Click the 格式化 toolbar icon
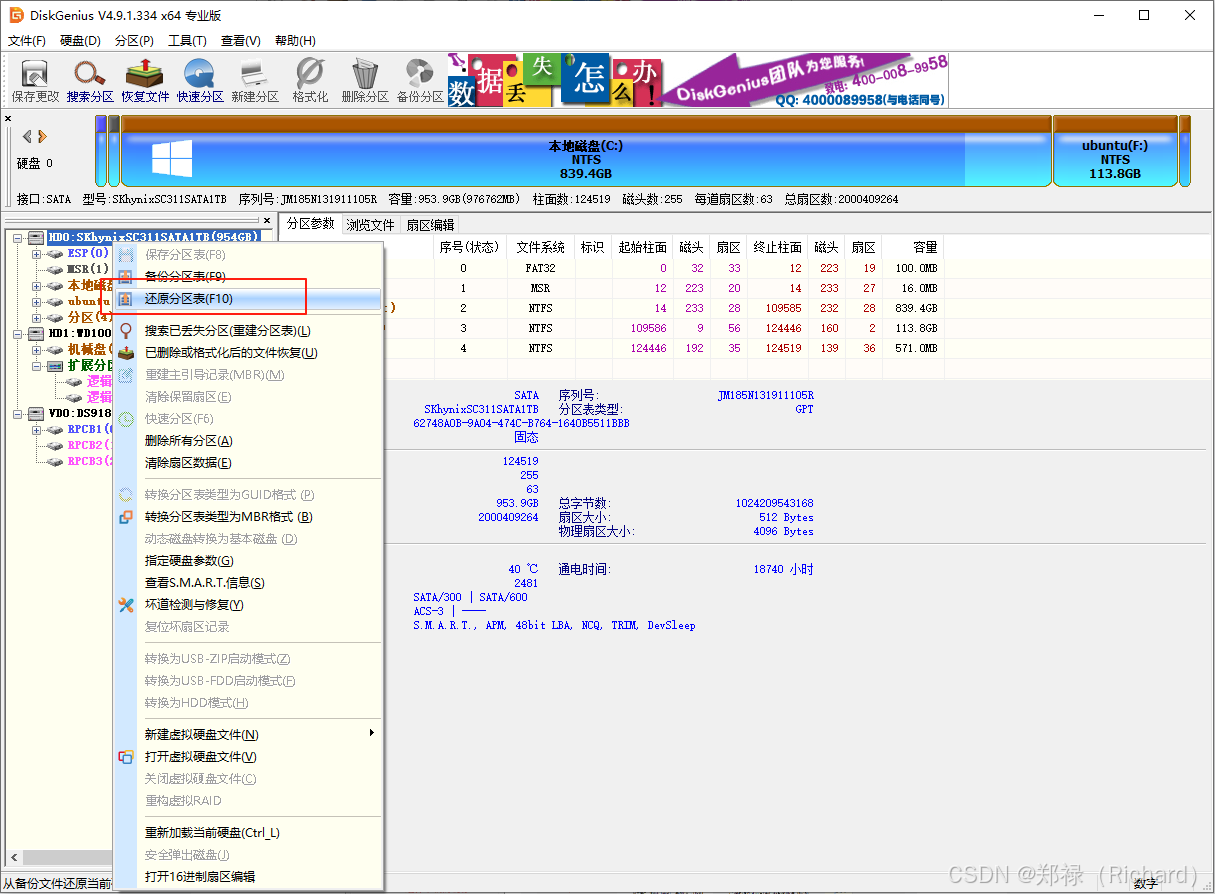Screen dimensions: 1215x894 coord(310,80)
